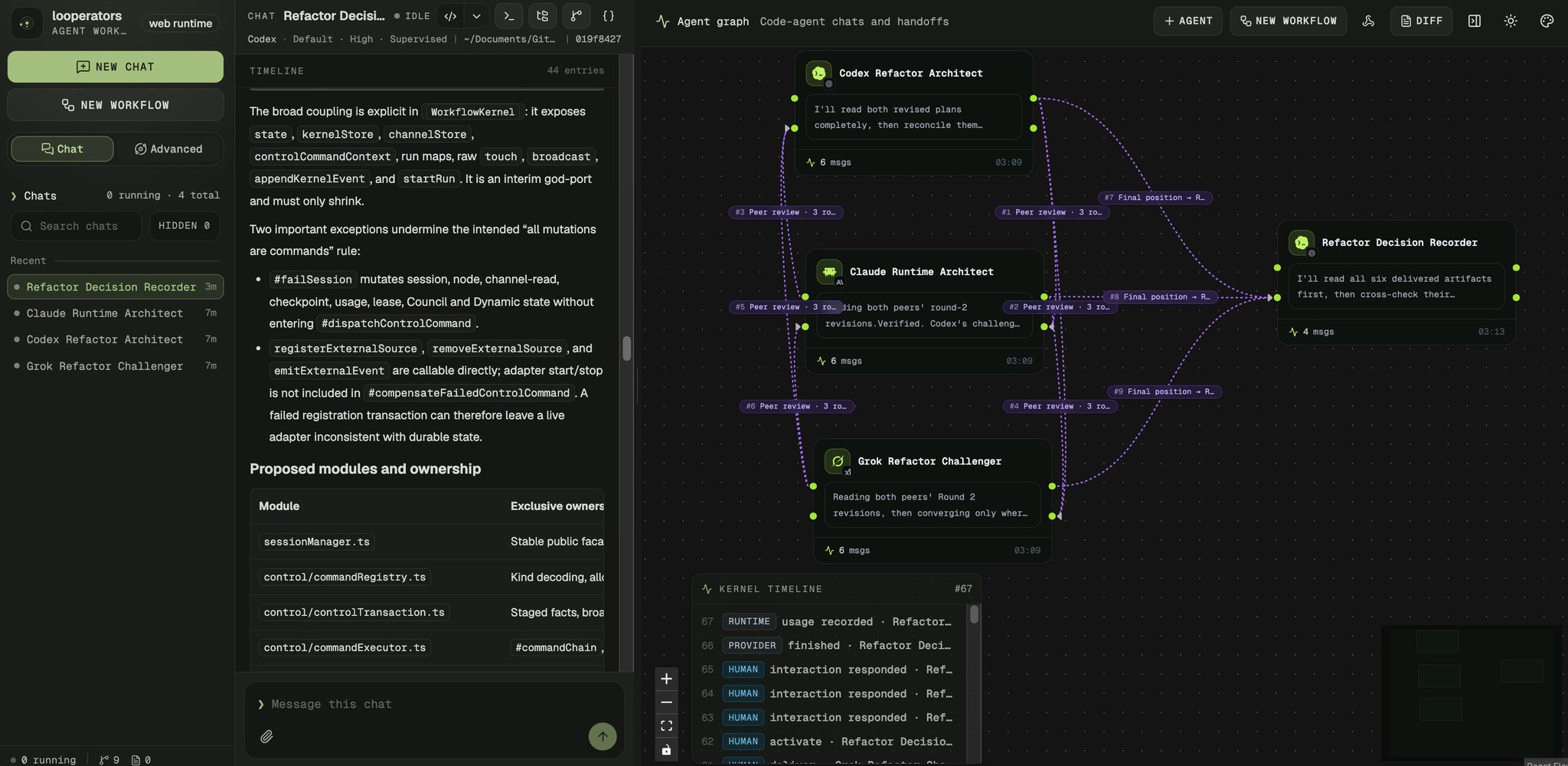Image resolution: width=1568 pixels, height=766 pixels.
Task: Select the Chat tab
Action: tap(62, 149)
